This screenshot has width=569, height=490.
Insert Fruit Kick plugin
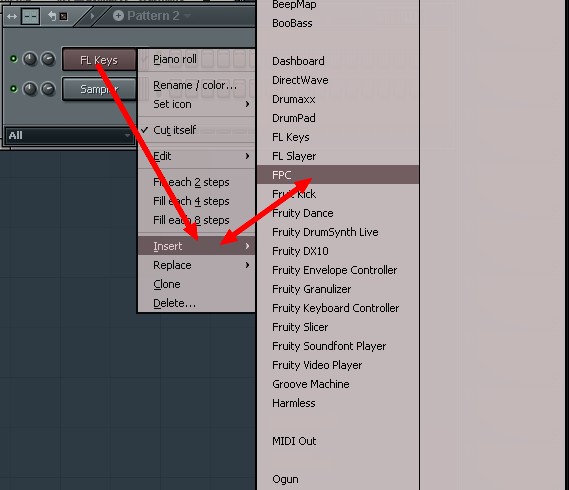coord(338,194)
